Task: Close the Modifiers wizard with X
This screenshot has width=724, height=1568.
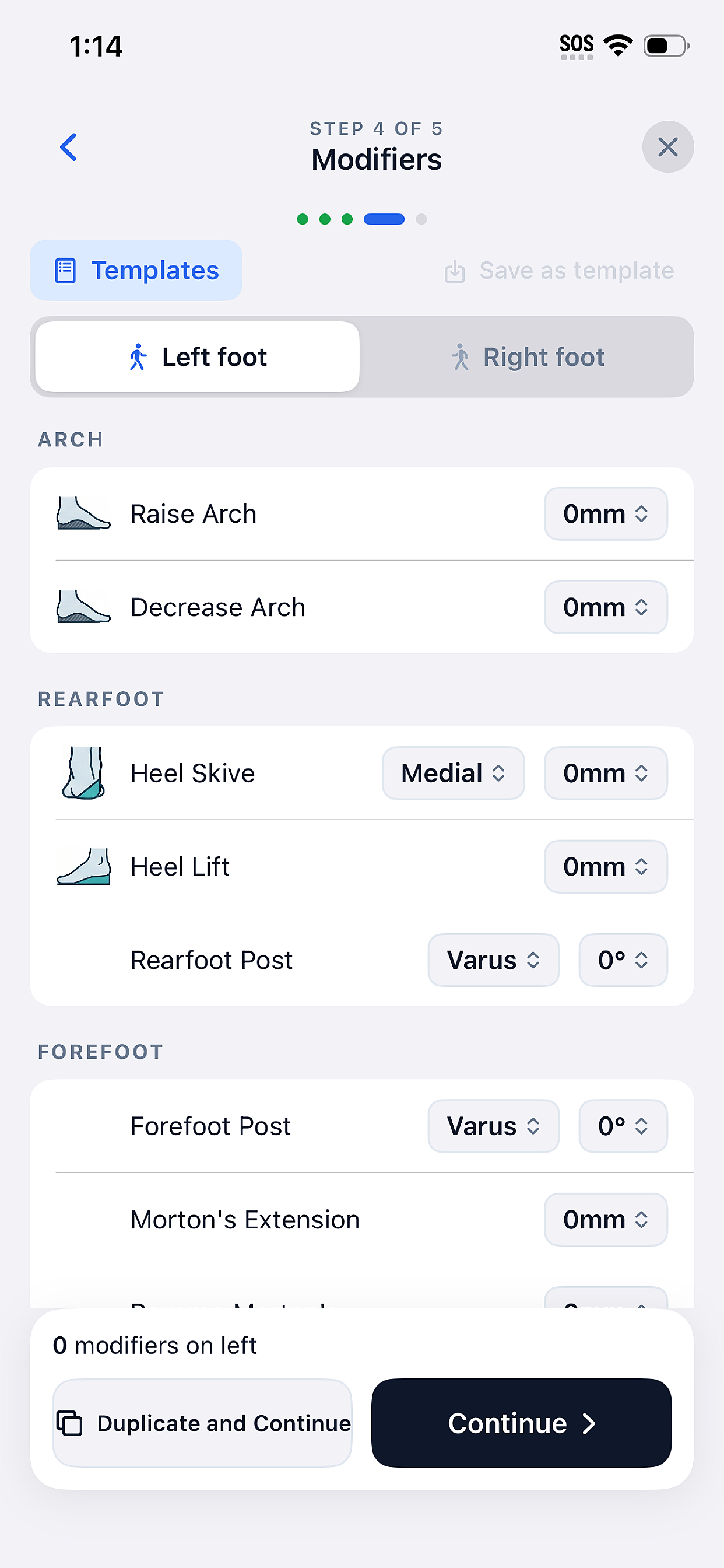Action: click(668, 146)
